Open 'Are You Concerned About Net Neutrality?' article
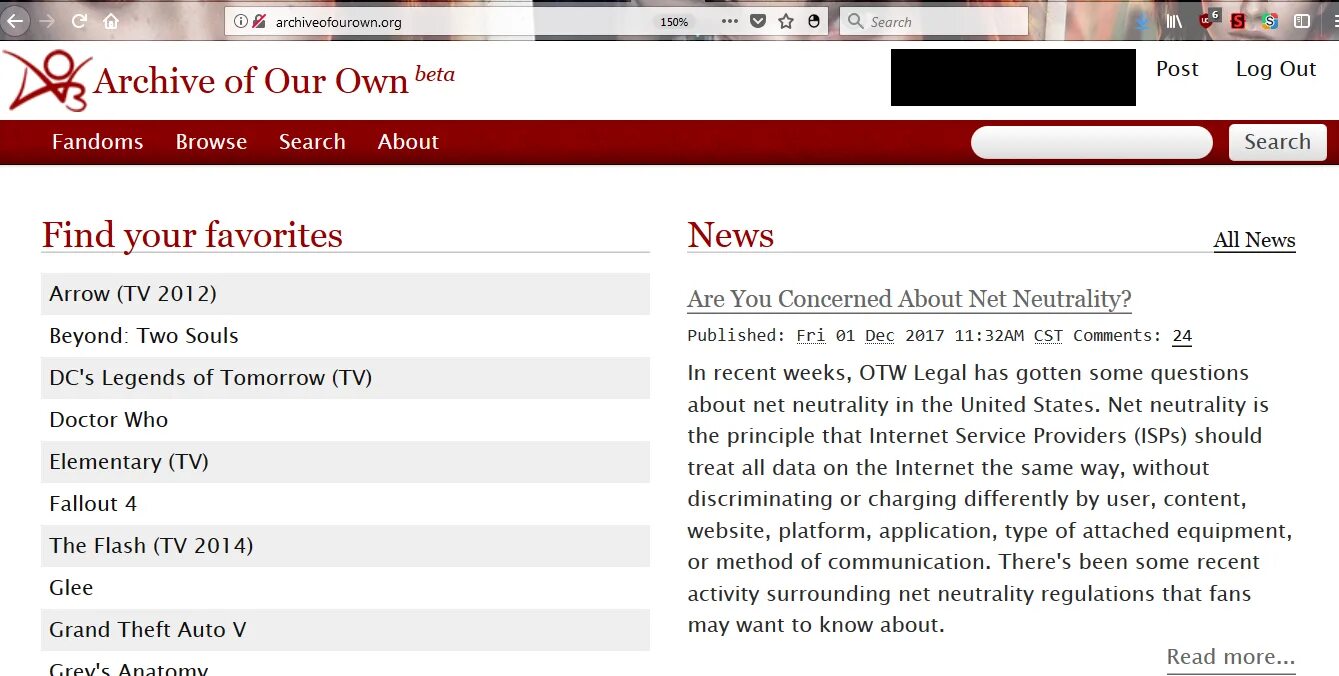1339x676 pixels. (909, 299)
